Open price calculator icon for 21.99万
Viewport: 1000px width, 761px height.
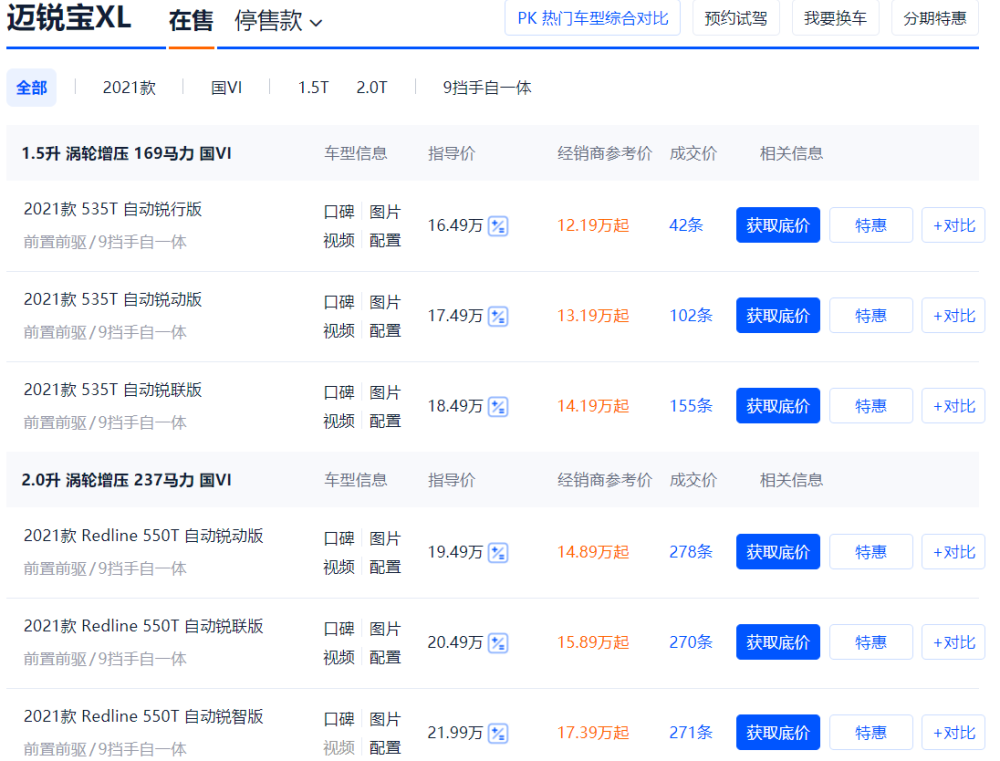(497, 734)
